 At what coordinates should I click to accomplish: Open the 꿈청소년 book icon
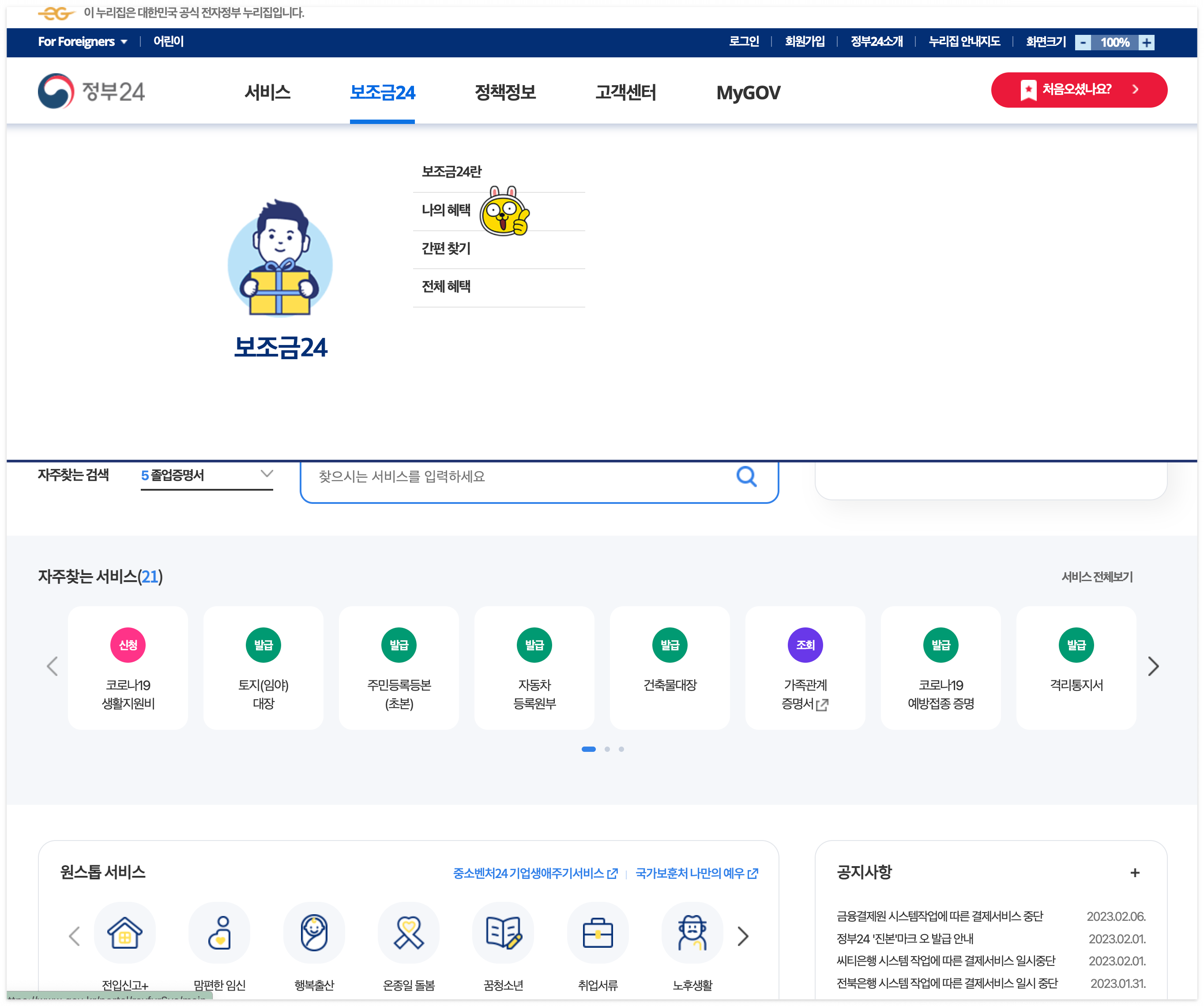[503, 933]
